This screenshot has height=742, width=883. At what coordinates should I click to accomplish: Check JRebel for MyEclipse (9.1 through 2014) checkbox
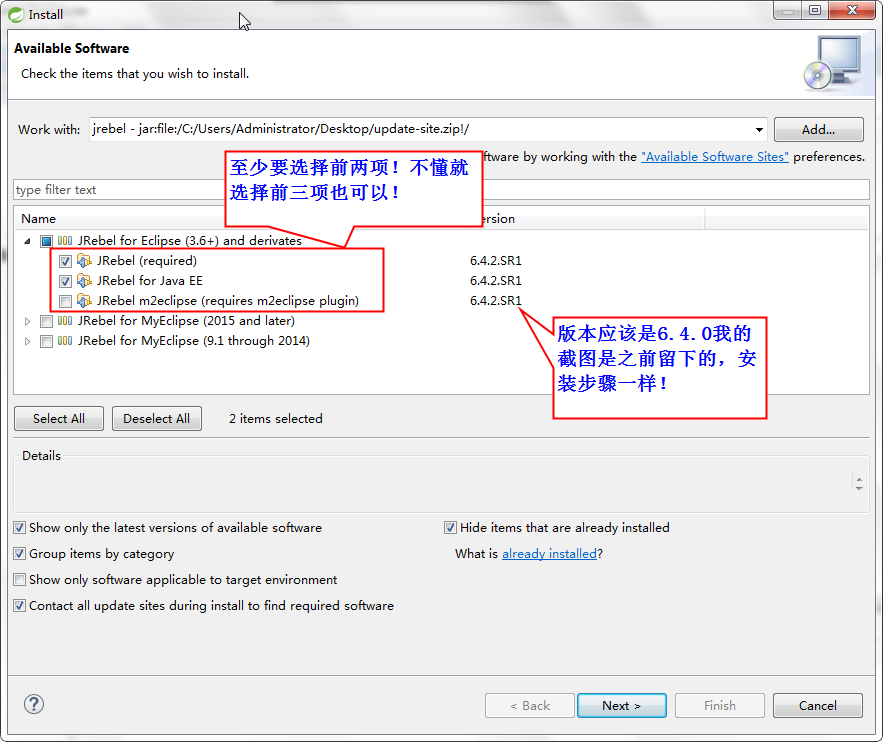[46, 341]
